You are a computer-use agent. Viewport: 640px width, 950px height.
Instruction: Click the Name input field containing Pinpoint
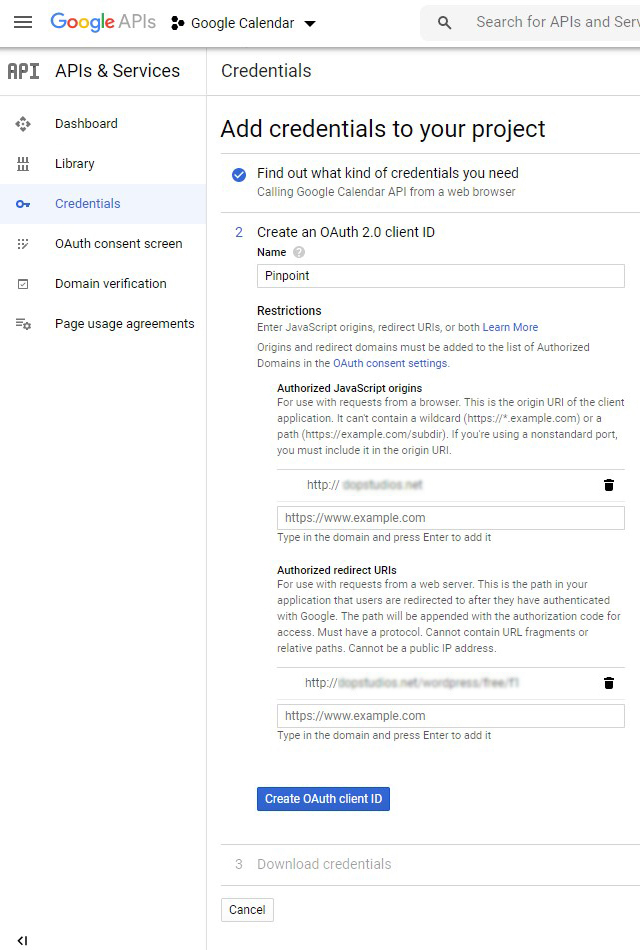[x=440, y=276]
